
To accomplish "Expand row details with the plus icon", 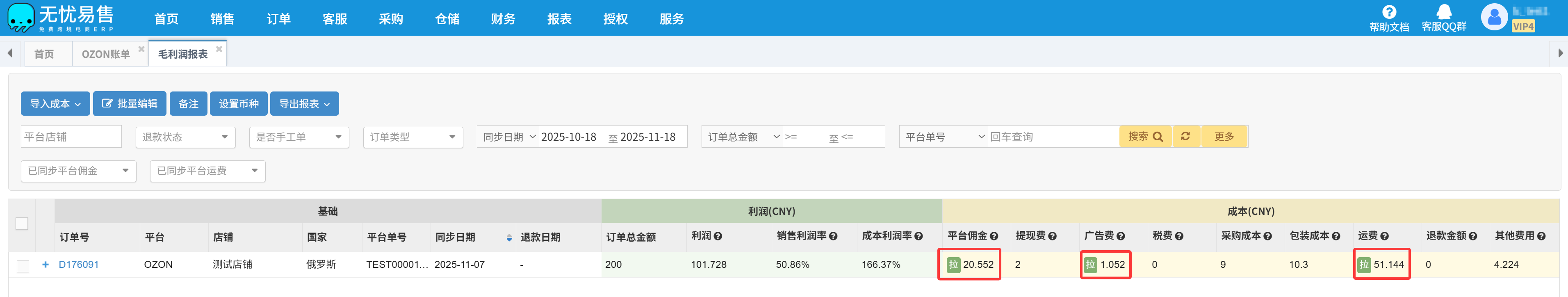I will click(45, 265).
